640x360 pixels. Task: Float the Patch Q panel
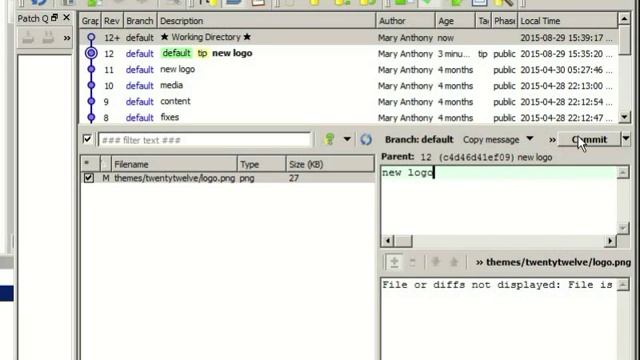[54, 18]
